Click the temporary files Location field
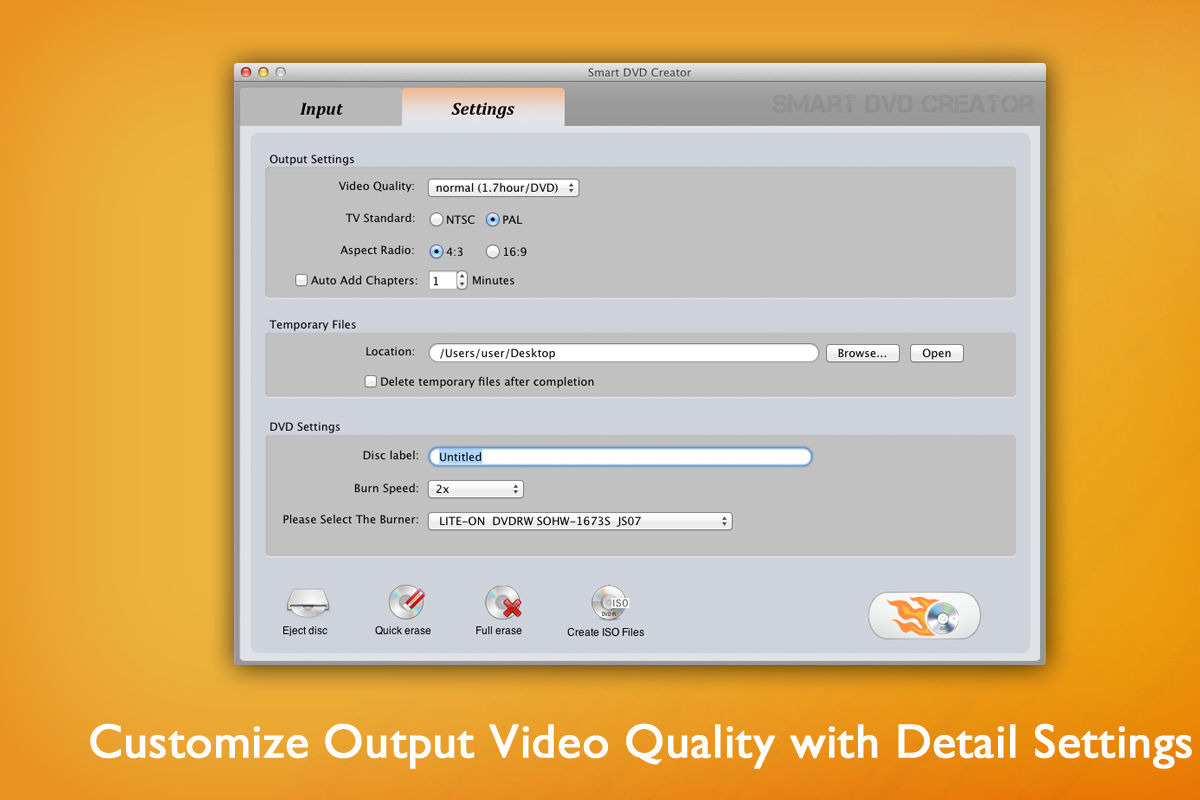The height and width of the screenshot is (800, 1200). [624, 353]
